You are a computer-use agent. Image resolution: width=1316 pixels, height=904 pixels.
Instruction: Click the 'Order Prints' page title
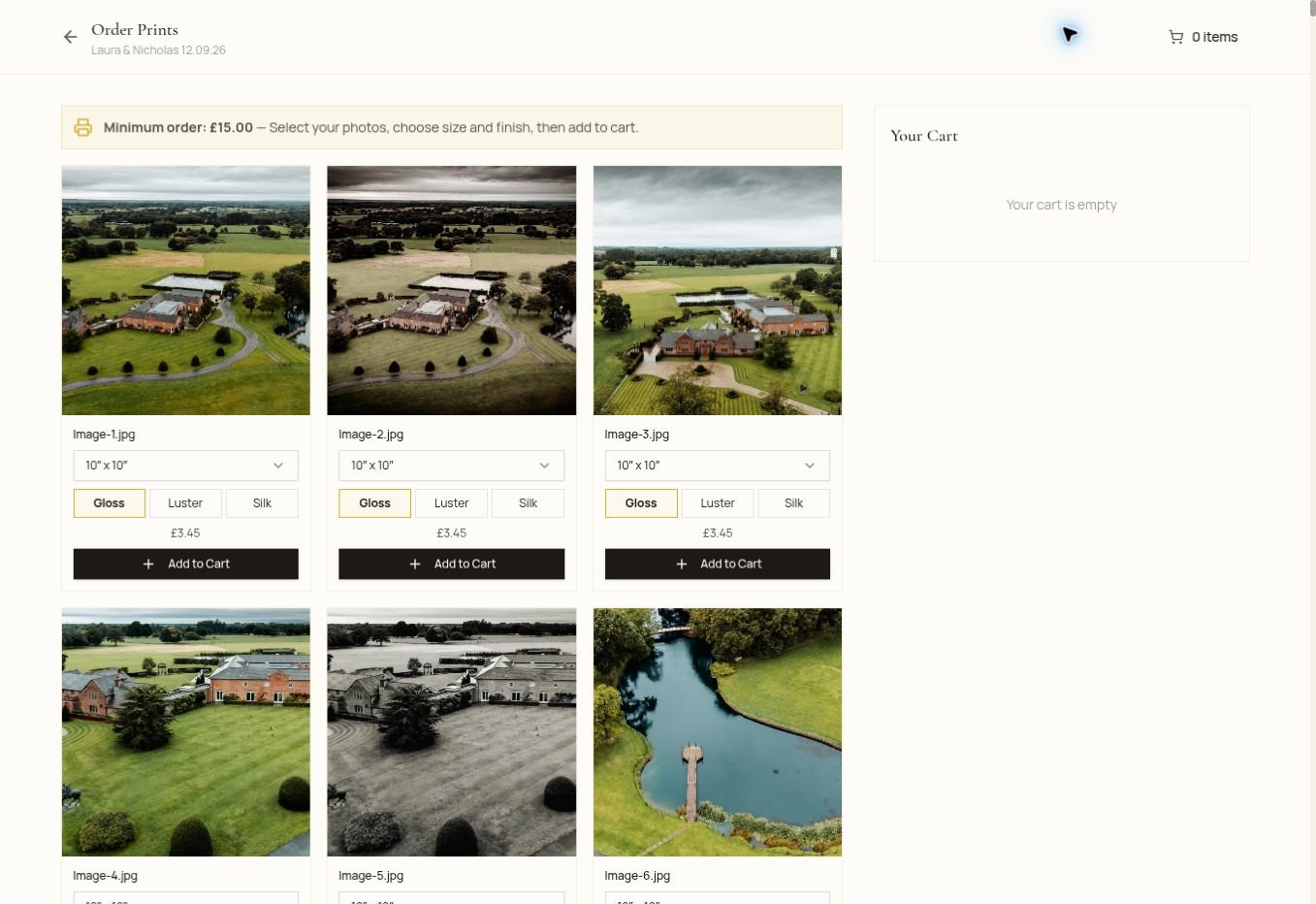click(x=135, y=29)
